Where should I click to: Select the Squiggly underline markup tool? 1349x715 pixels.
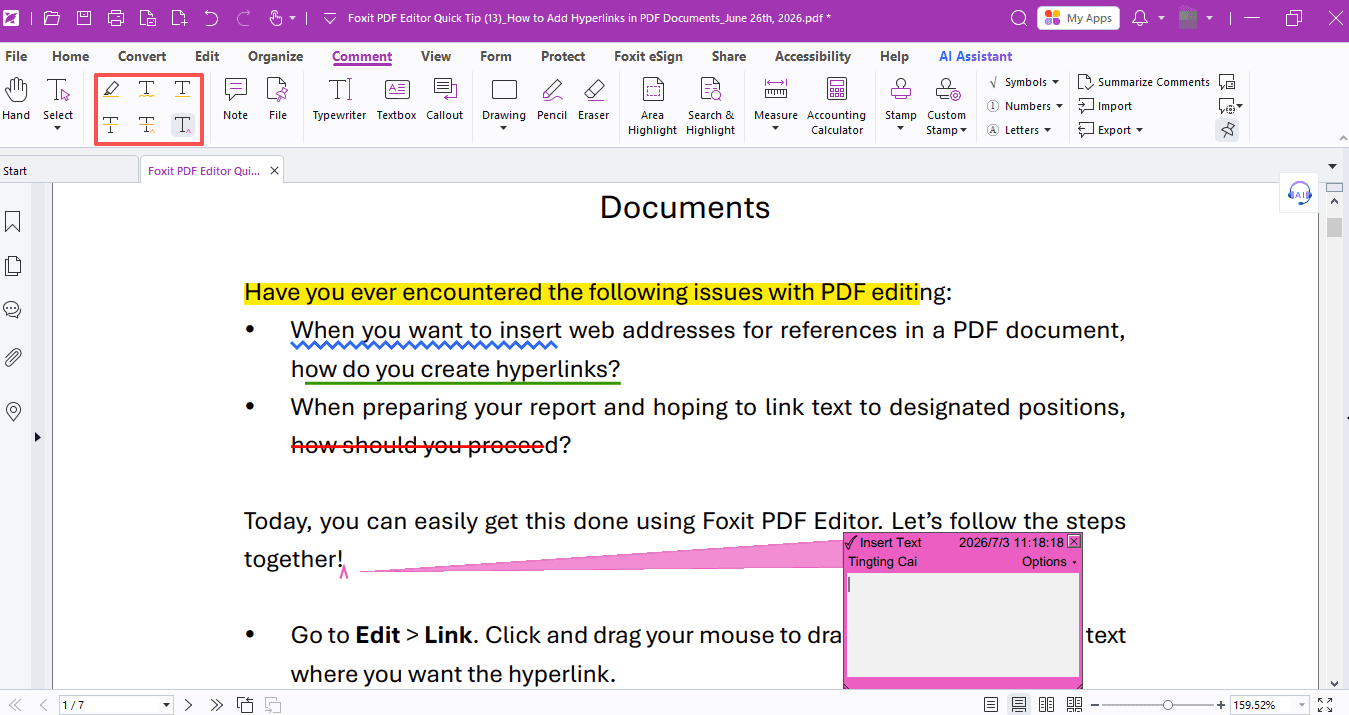[x=147, y=89]
